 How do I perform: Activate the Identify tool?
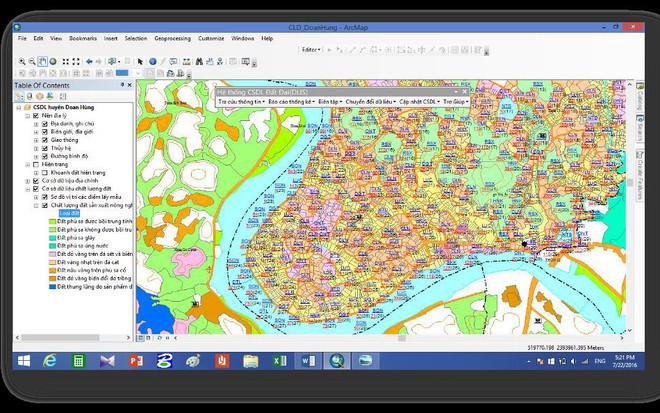pyautogui.click(x=152, y=61)
